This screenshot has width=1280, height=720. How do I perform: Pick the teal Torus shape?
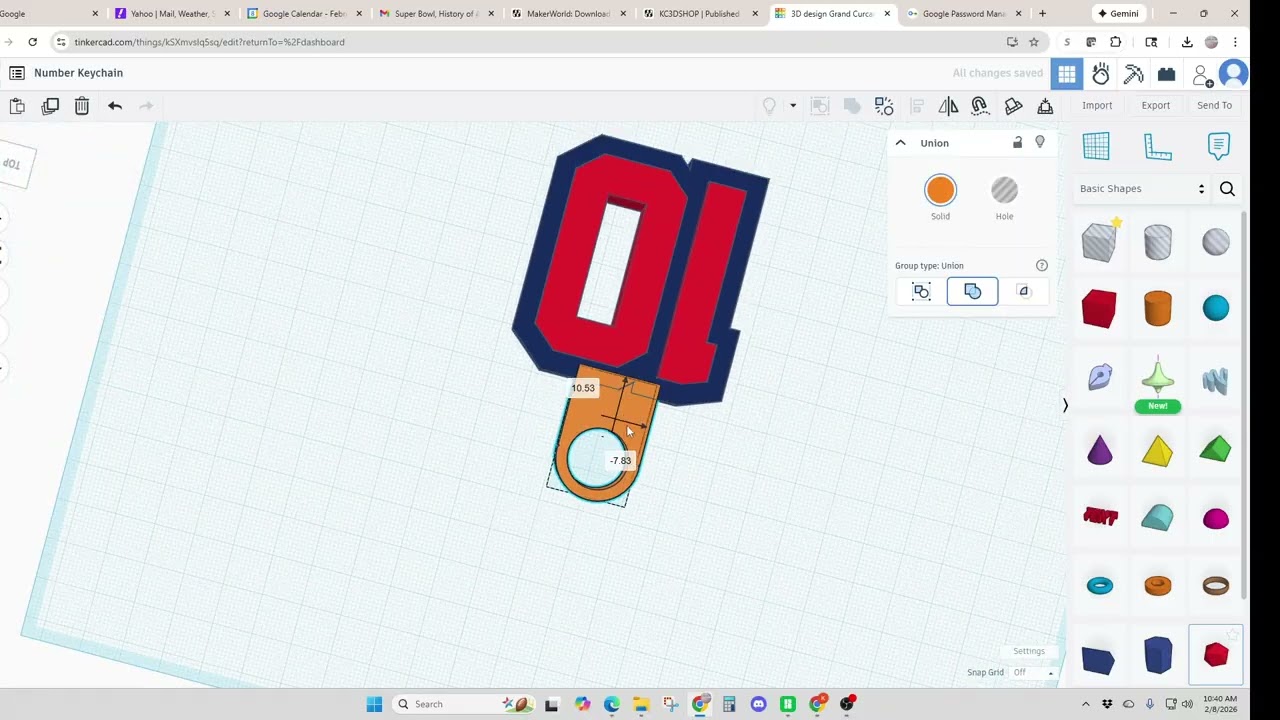click(1099, 586)
